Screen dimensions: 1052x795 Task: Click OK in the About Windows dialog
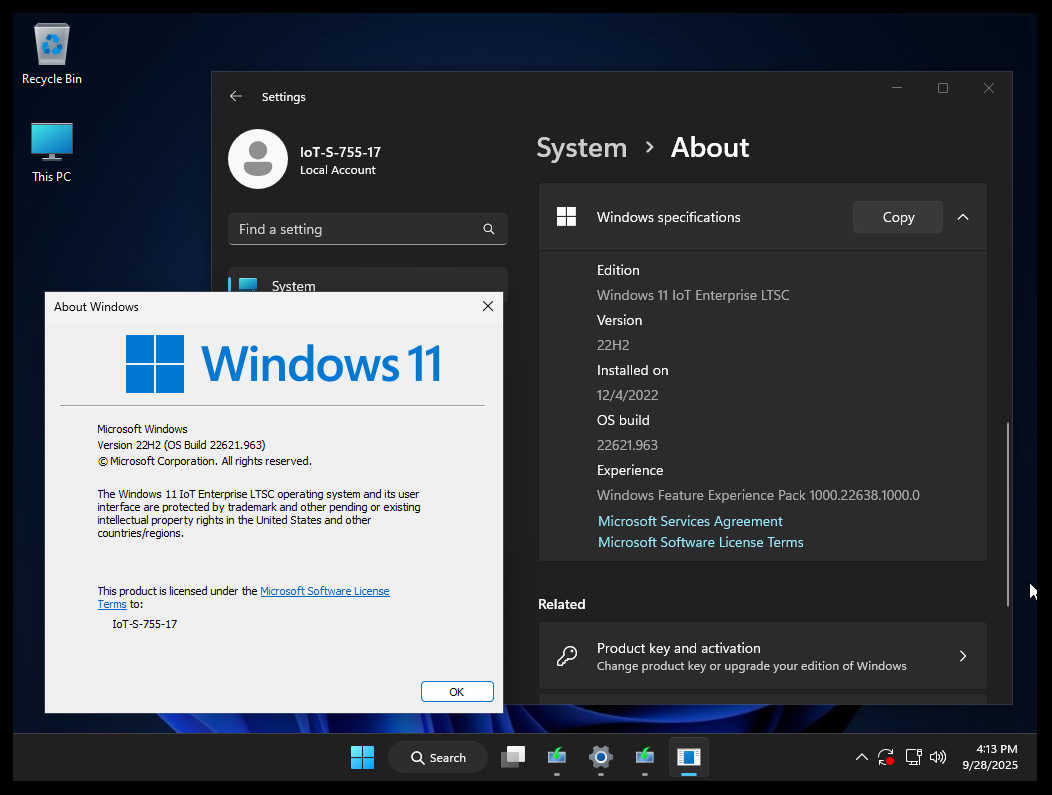[x=457, y=692]
